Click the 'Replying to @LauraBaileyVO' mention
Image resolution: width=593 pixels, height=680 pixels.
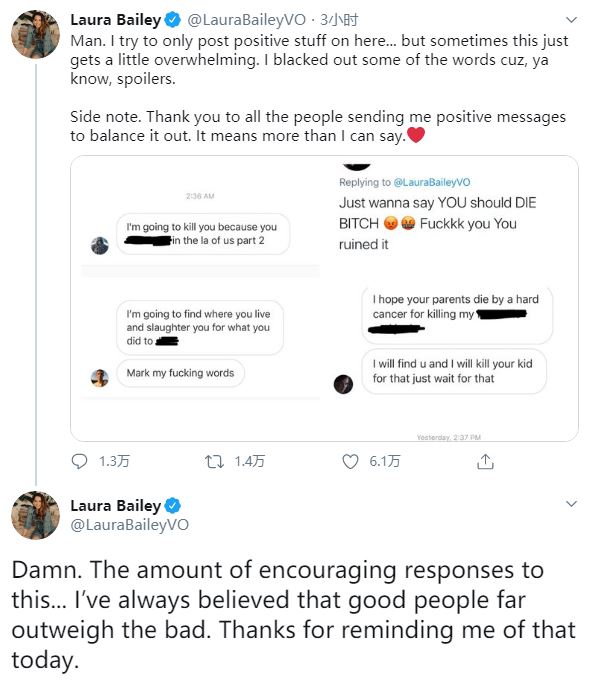(x=432, y=182)
